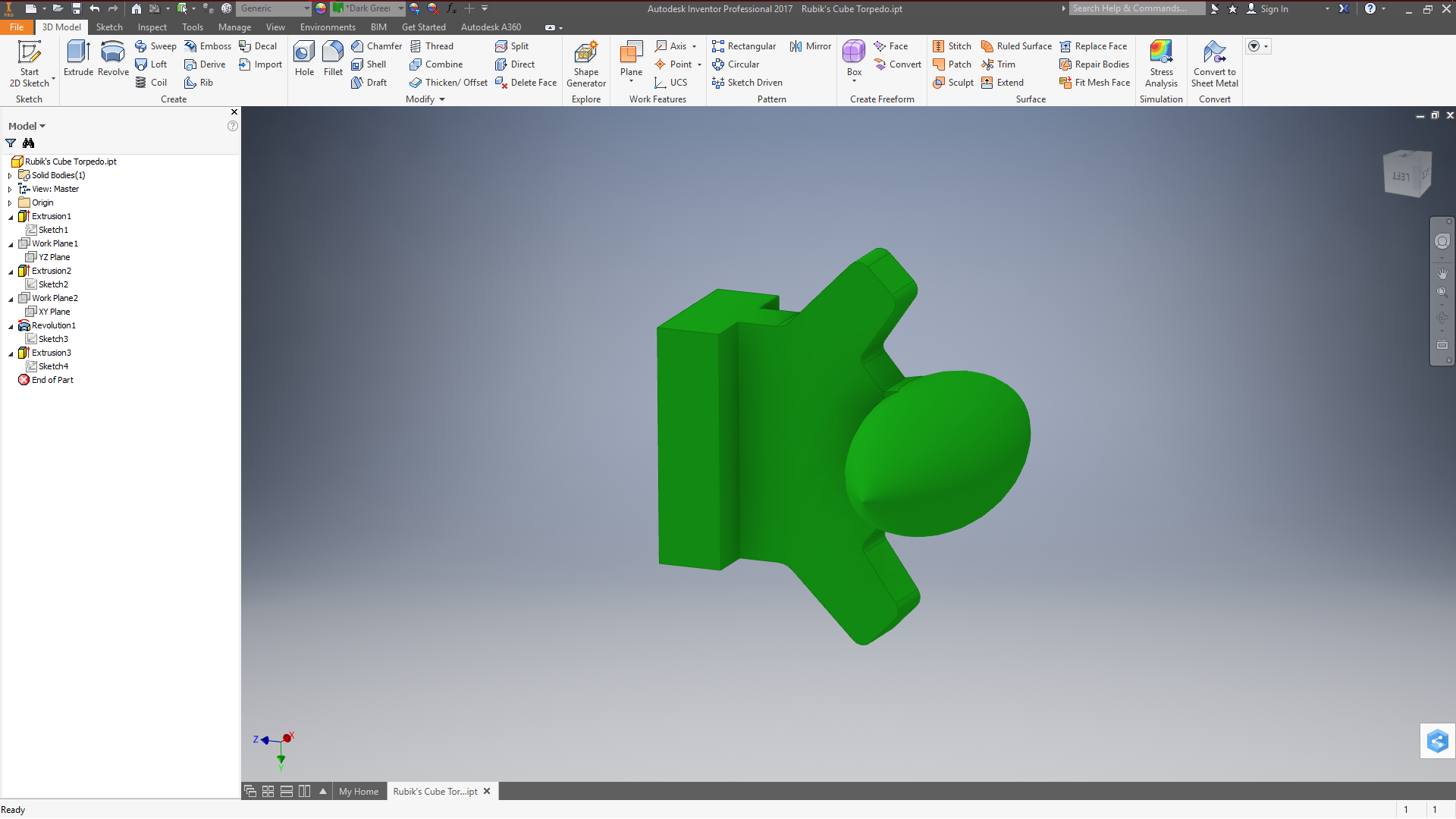The height and width of the screenshot is (819, 1456).
Task: Switch to the Manage ribbon tab
Action: click(x=234, y=27)
